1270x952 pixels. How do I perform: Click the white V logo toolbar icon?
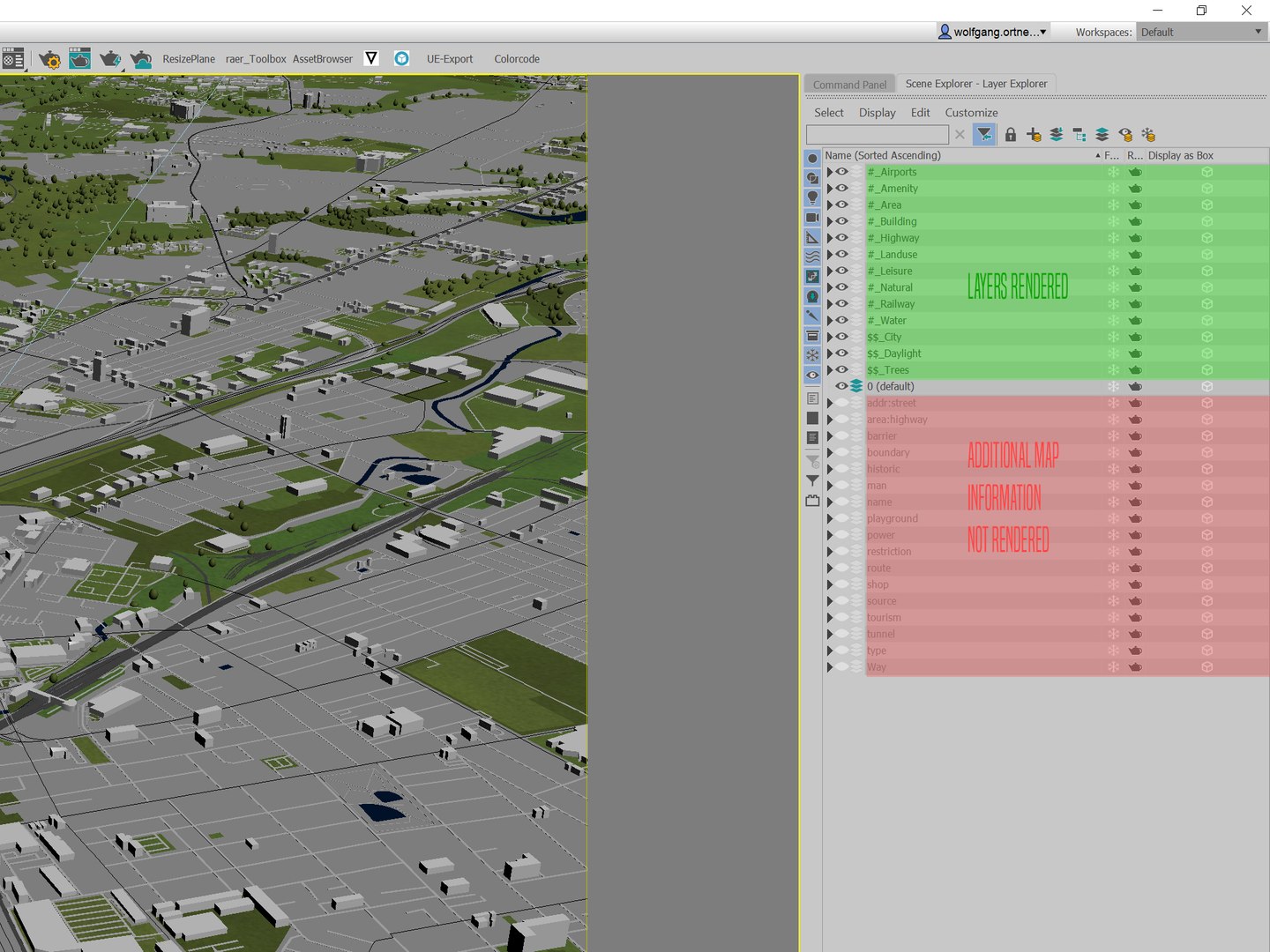(371, 58)
